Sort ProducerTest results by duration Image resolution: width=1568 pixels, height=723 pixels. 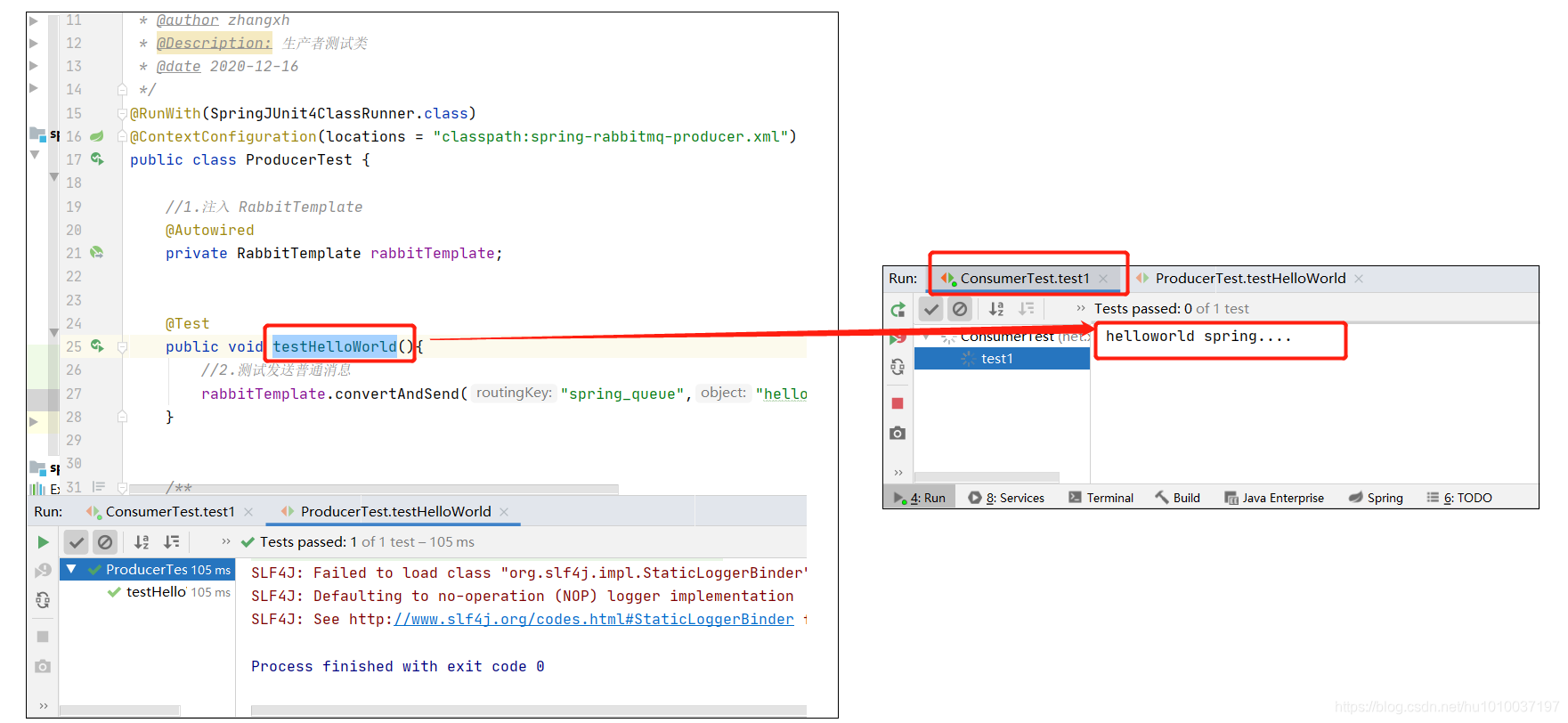(171, 541)
